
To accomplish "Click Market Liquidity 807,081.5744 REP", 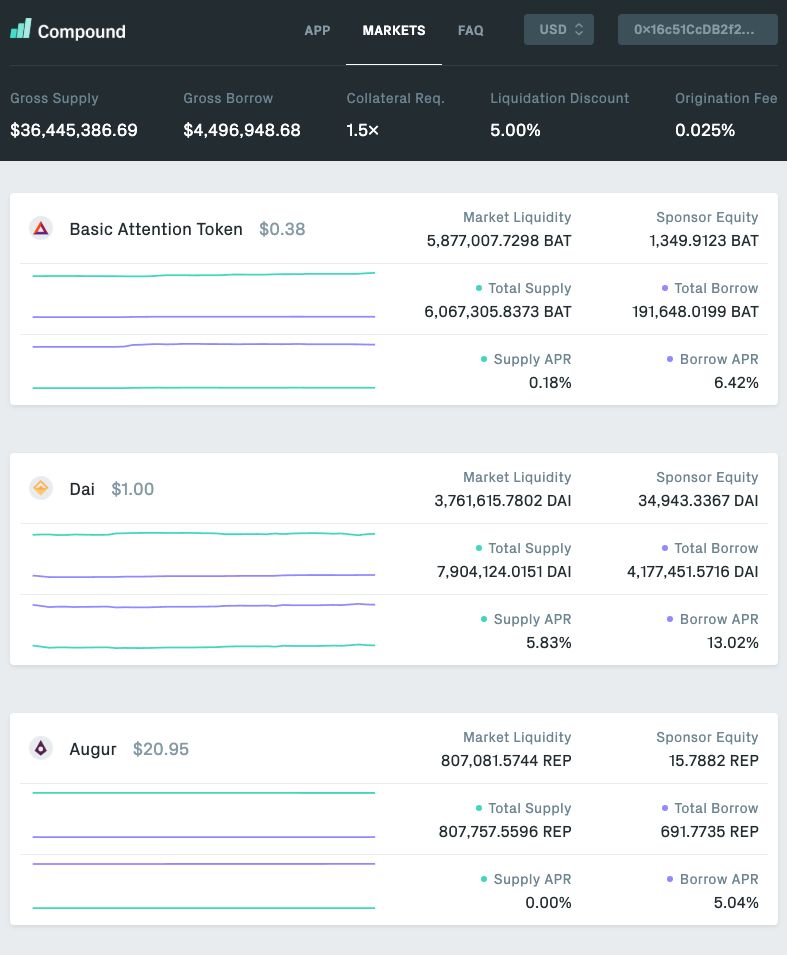I will 506,761.
